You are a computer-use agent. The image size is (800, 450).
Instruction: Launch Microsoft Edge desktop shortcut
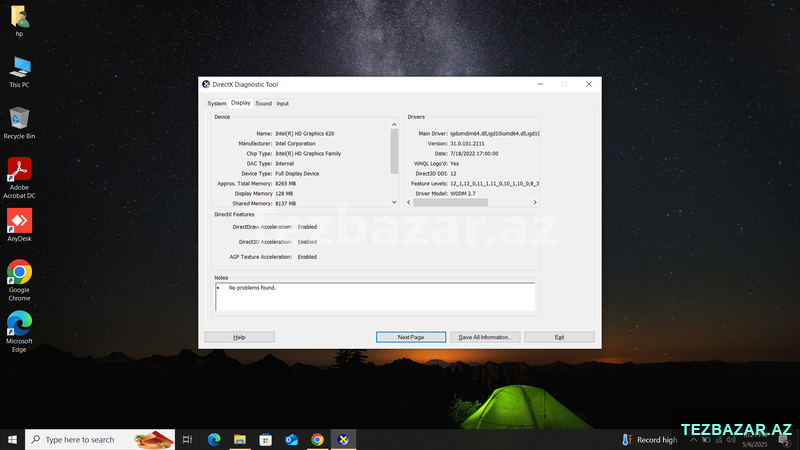click(x=19, y=331)
